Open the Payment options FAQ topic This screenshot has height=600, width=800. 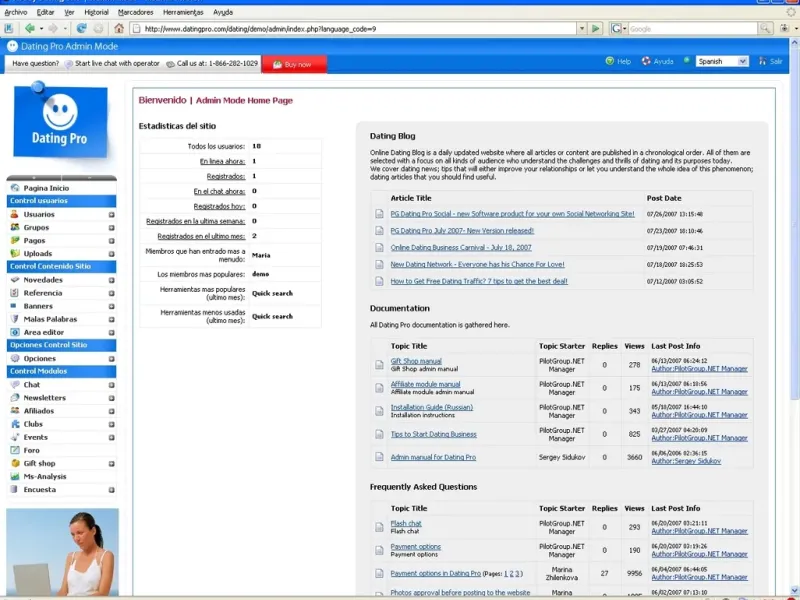416,546
